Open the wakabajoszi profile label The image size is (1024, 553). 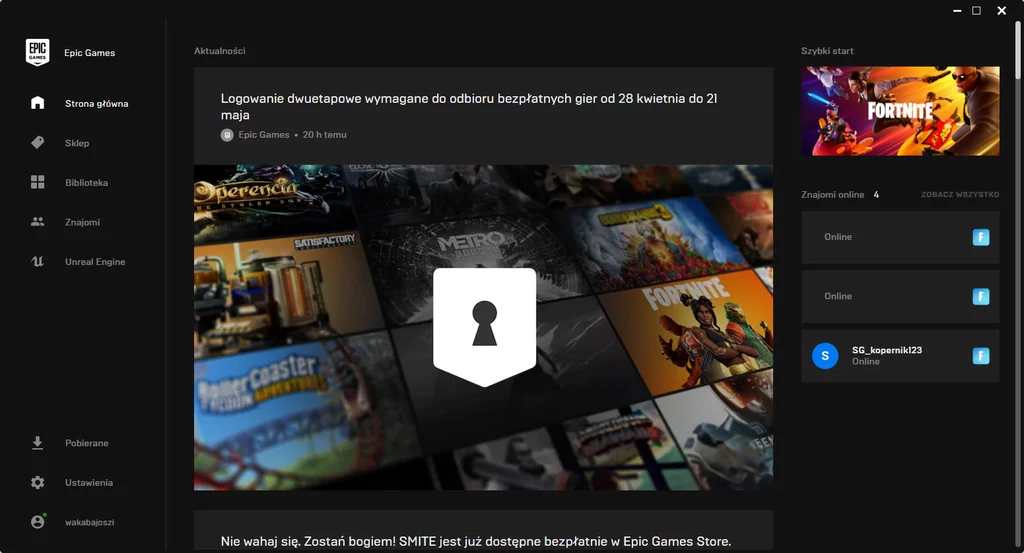click(x=89, y=522)
